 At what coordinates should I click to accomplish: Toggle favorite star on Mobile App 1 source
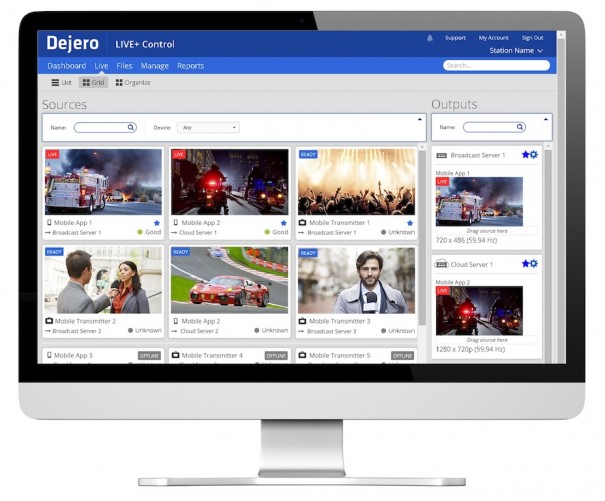pyautogui.click(x=157, y=223)
